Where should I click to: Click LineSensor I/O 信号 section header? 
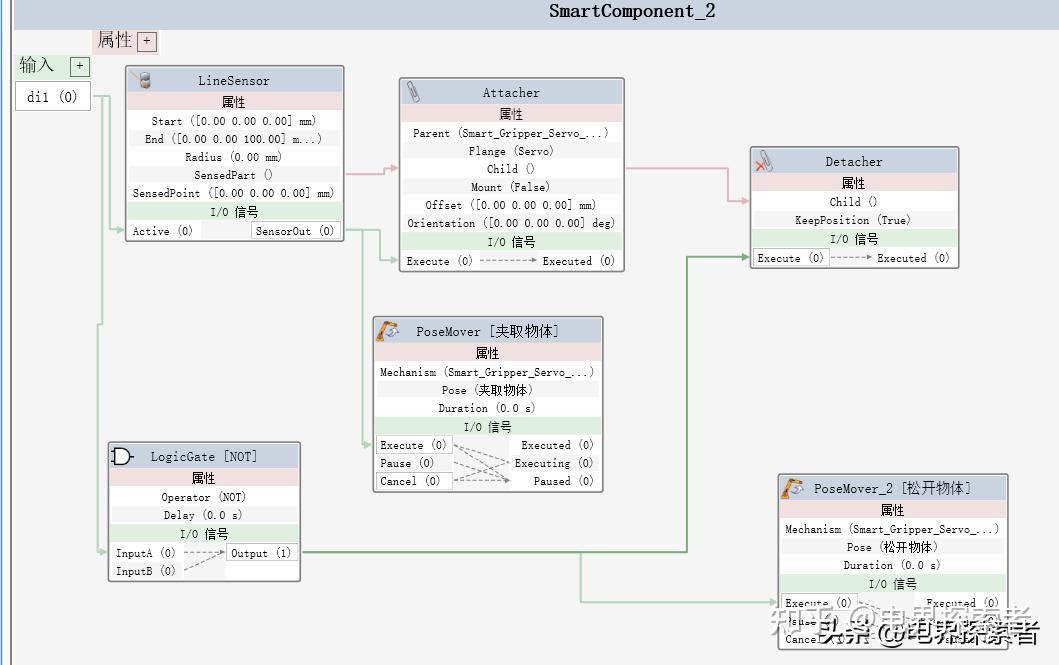[234, 212]
